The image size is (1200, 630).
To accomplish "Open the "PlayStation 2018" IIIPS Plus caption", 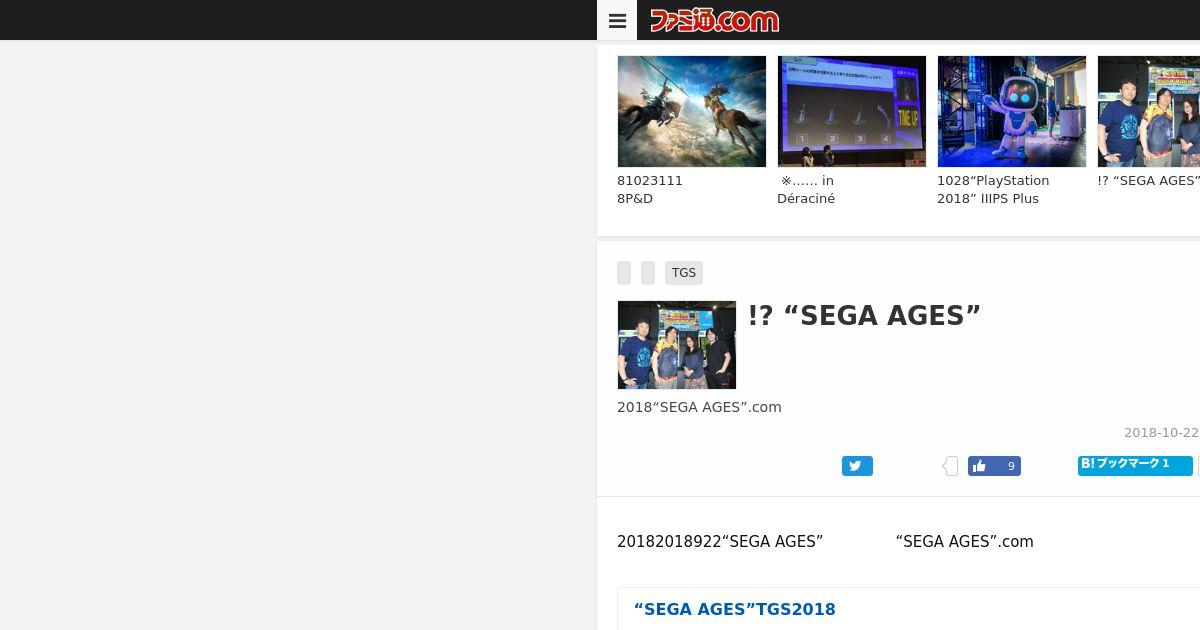I will tap(993, 190).
